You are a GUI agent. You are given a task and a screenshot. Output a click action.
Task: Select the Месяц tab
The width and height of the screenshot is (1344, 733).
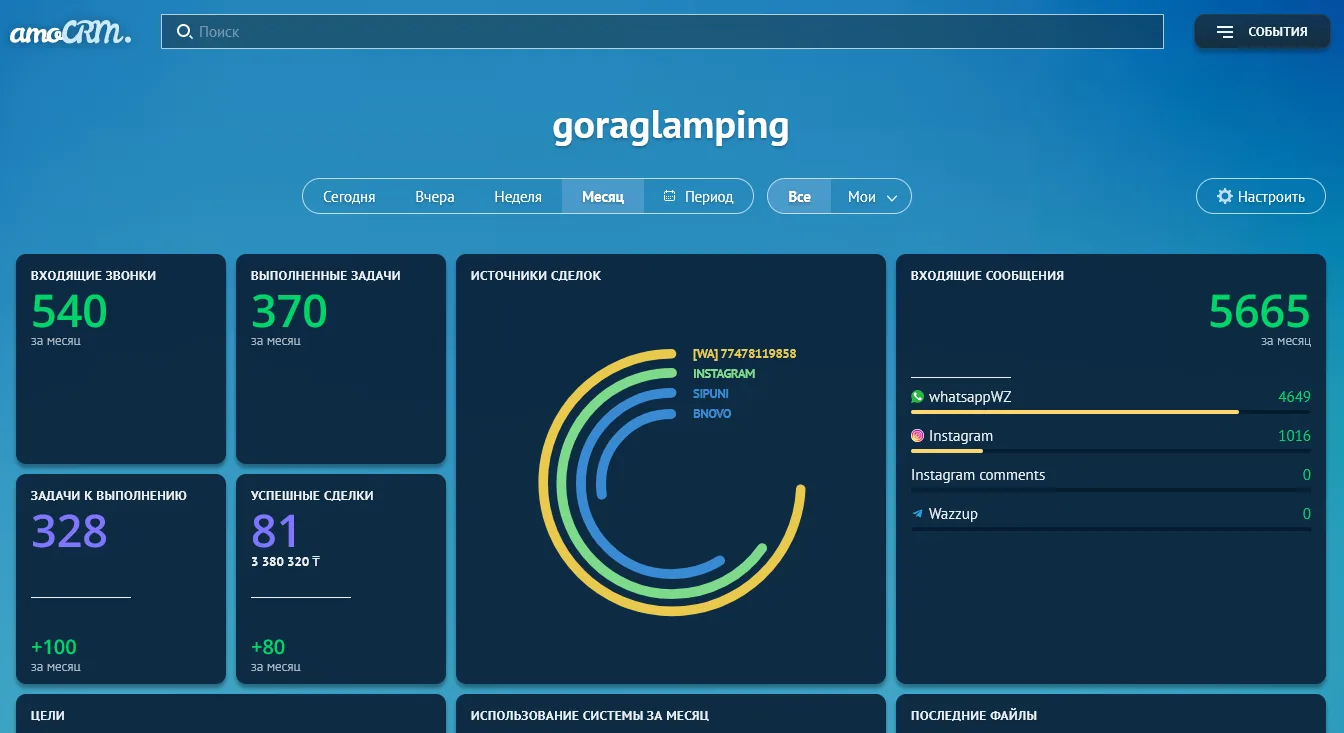pyautogui.click(x=603, y=197)
